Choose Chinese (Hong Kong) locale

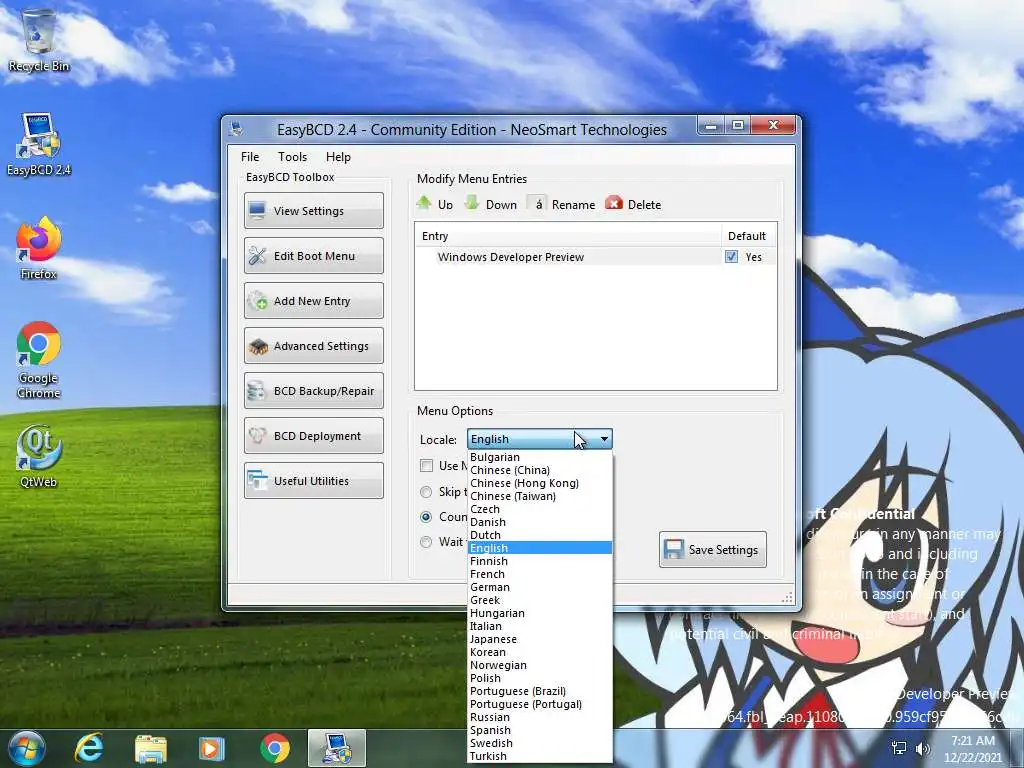539,483
